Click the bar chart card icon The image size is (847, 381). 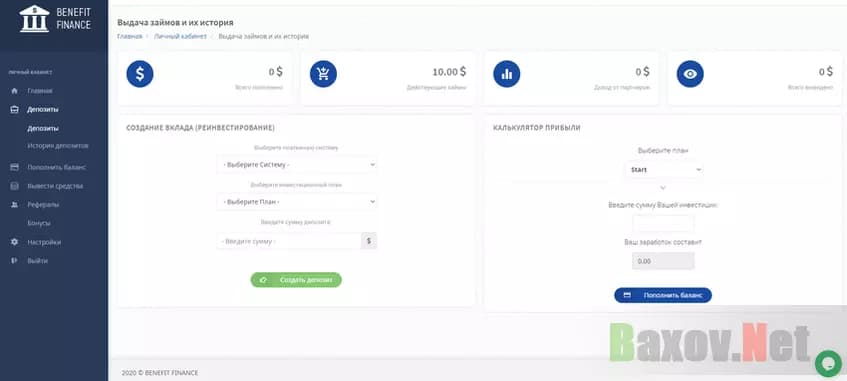click(507, 74)
